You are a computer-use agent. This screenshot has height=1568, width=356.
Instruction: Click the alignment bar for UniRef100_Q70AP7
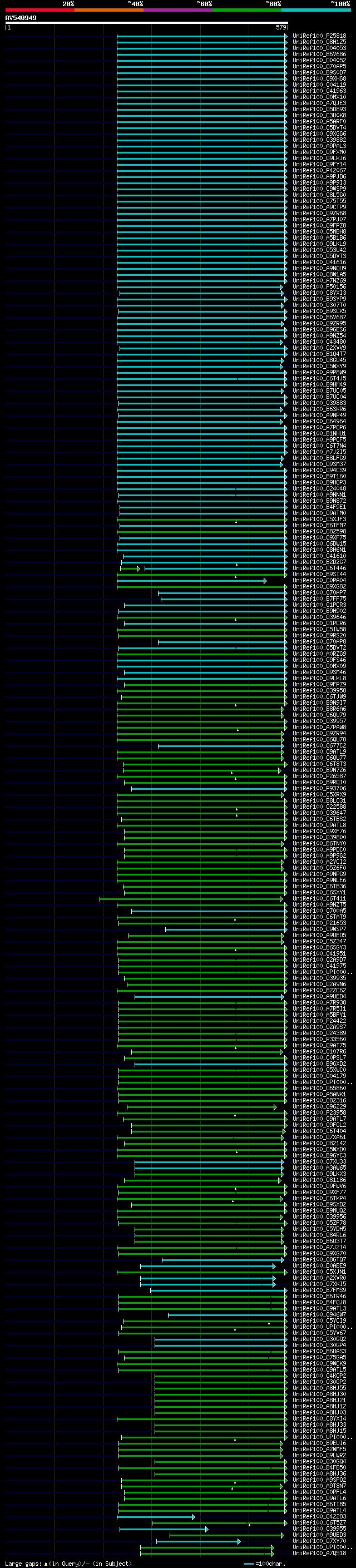pos(222,593)
